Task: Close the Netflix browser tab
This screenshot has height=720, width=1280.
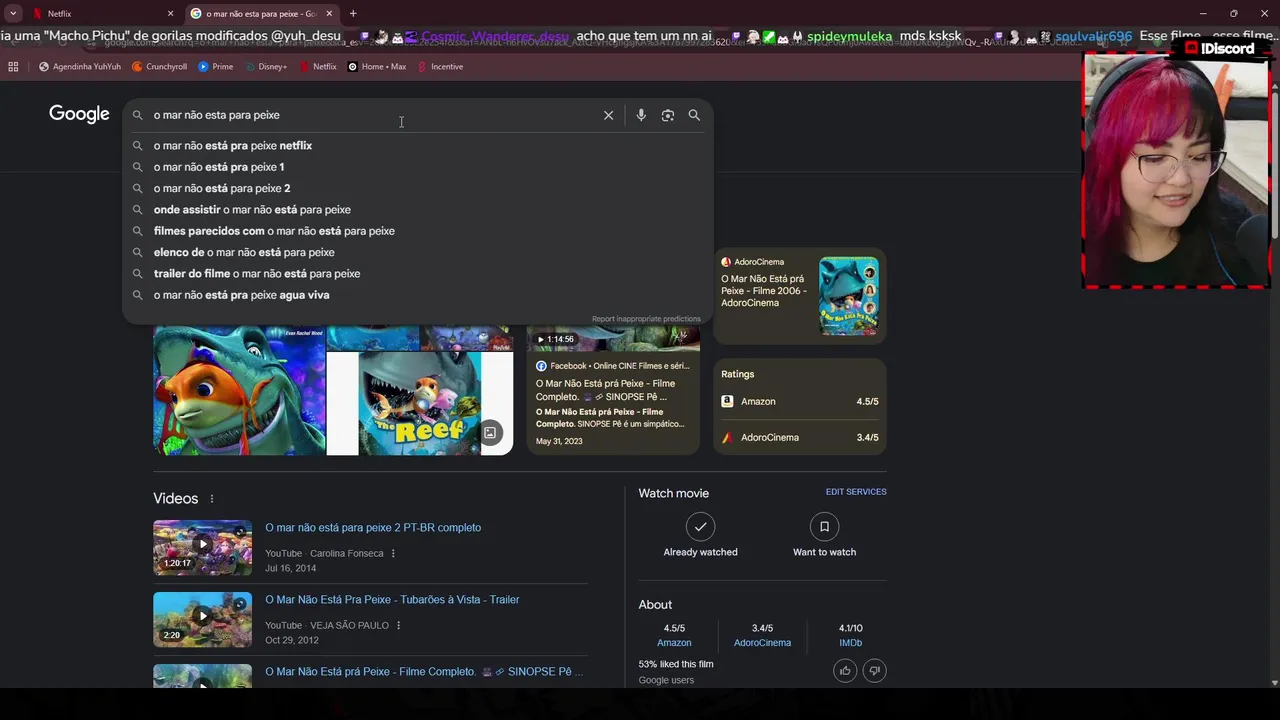Action: (x=170, y=14)
